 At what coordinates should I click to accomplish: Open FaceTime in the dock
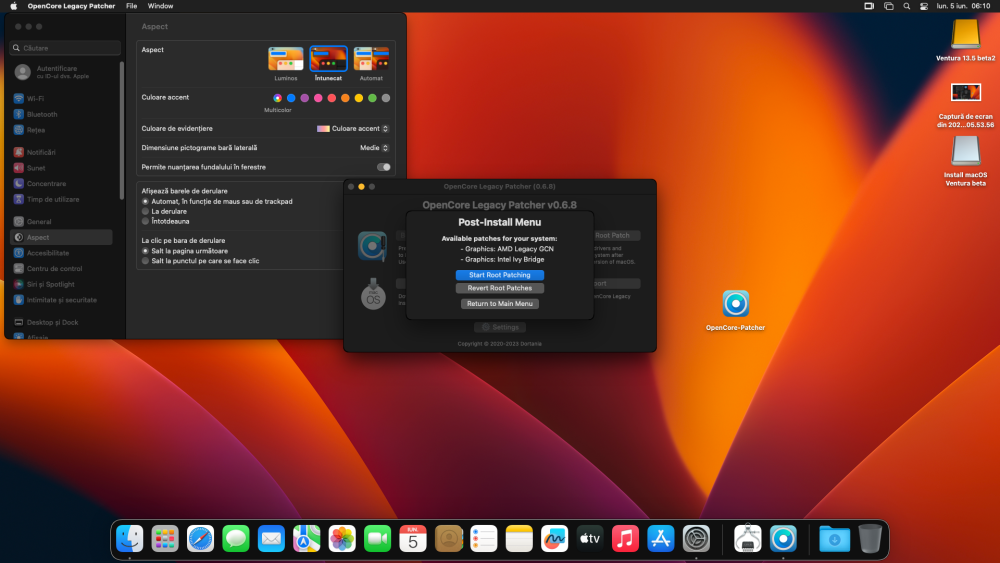point(378,539)
